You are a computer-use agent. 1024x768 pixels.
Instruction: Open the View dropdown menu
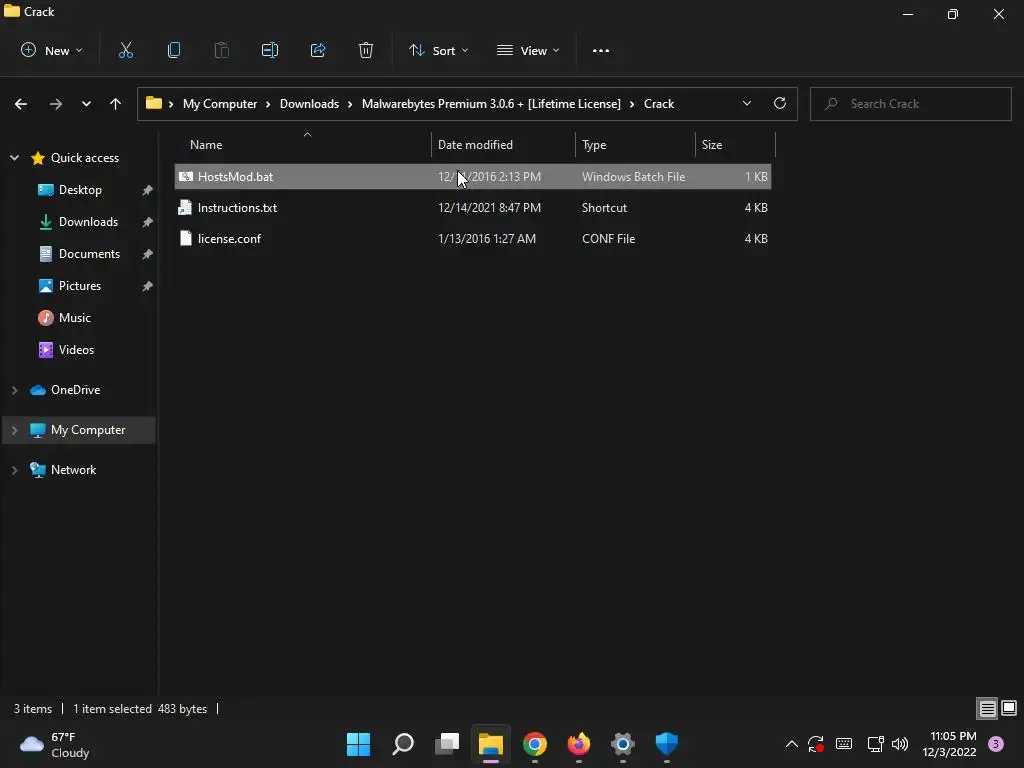pos(528,50)
